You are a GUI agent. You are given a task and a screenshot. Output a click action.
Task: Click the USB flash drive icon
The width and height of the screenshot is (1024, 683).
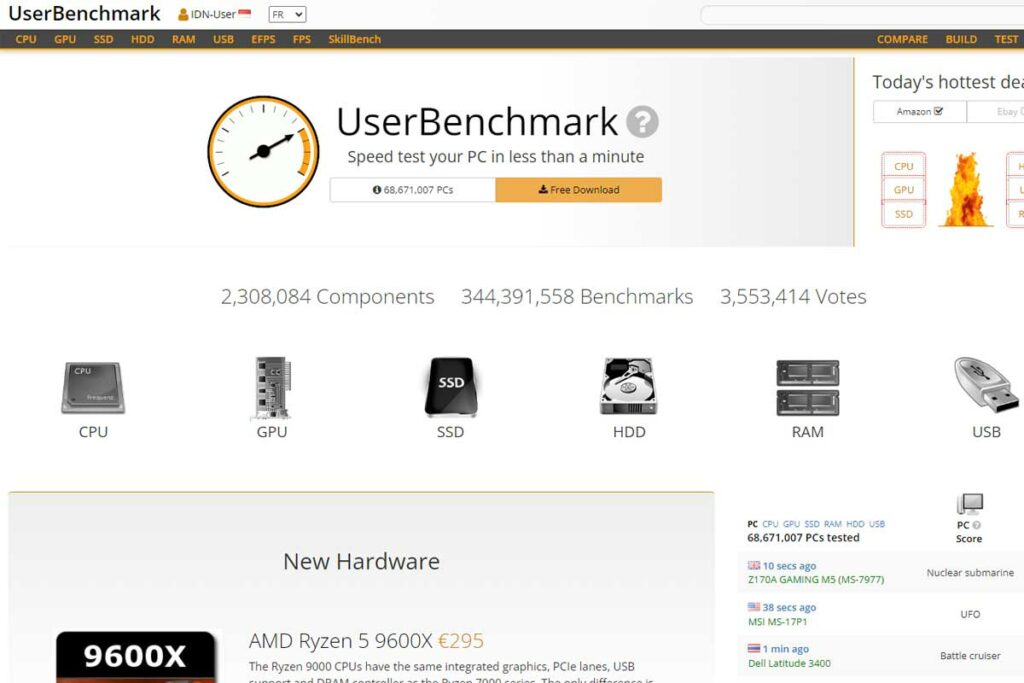[x=983, y=385]
